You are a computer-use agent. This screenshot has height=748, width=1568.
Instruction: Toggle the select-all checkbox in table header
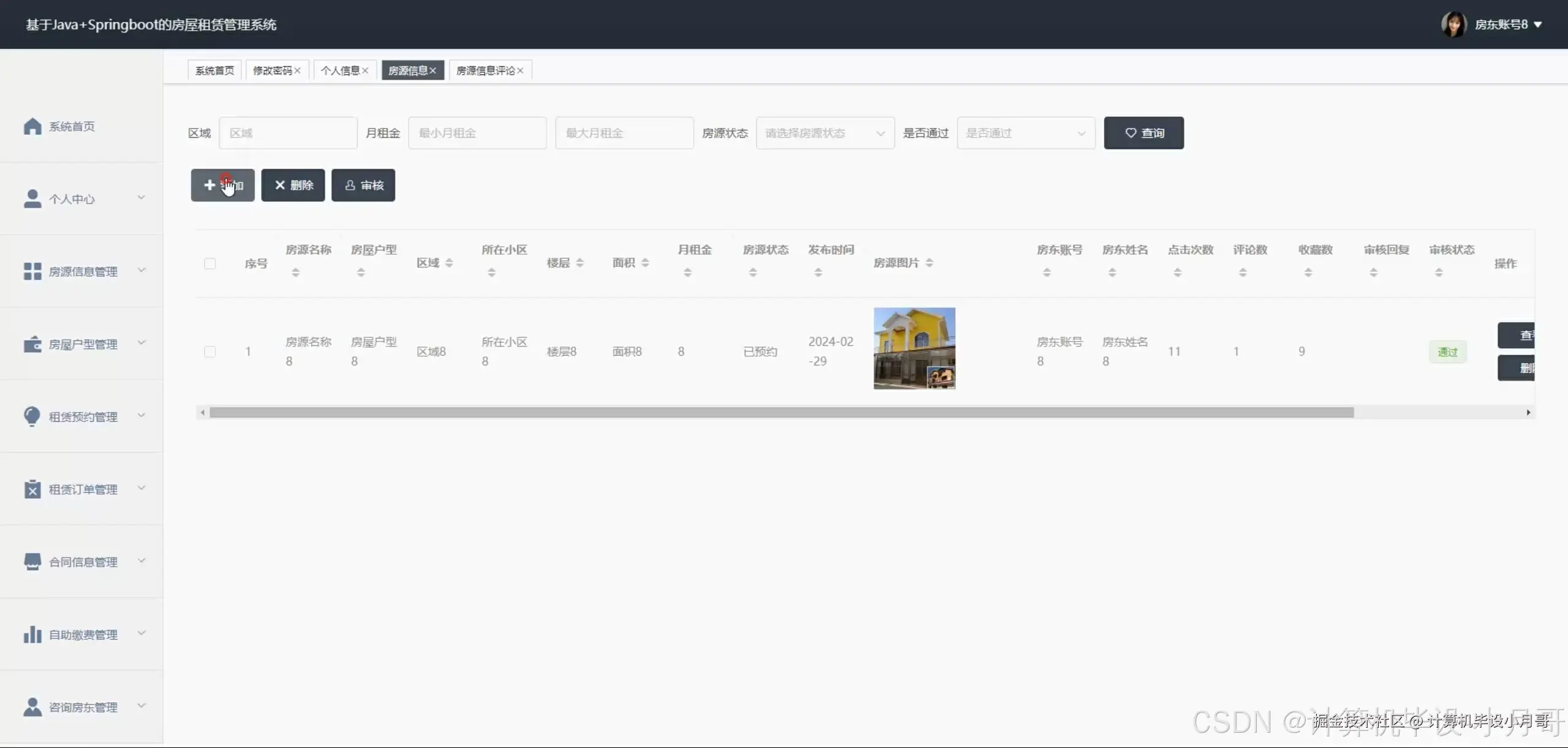[209, 263]
